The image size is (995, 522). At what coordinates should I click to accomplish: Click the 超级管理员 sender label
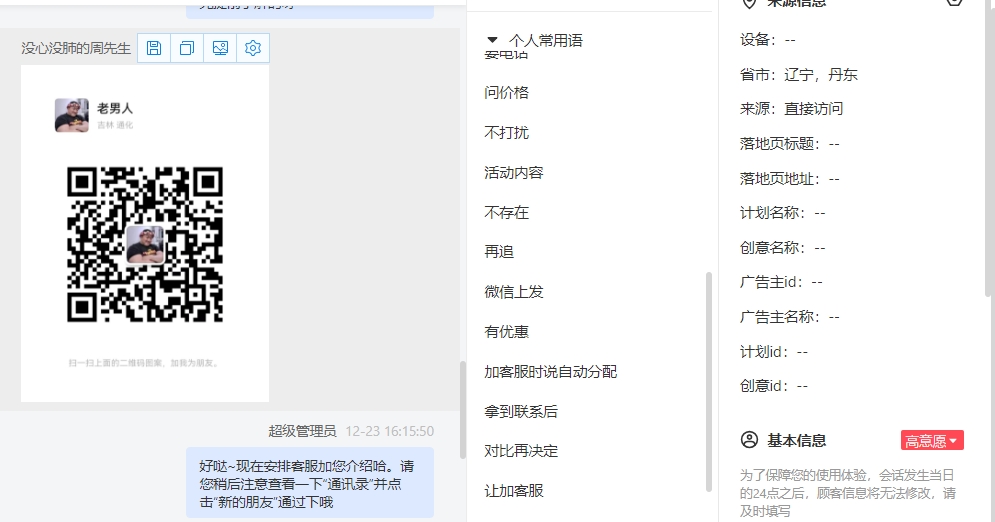click(302, 431)
